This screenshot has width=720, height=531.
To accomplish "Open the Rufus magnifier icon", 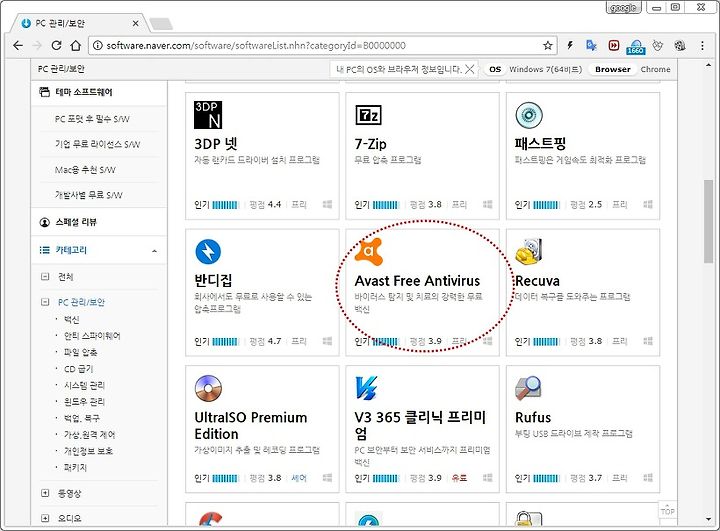I will 528,388.
